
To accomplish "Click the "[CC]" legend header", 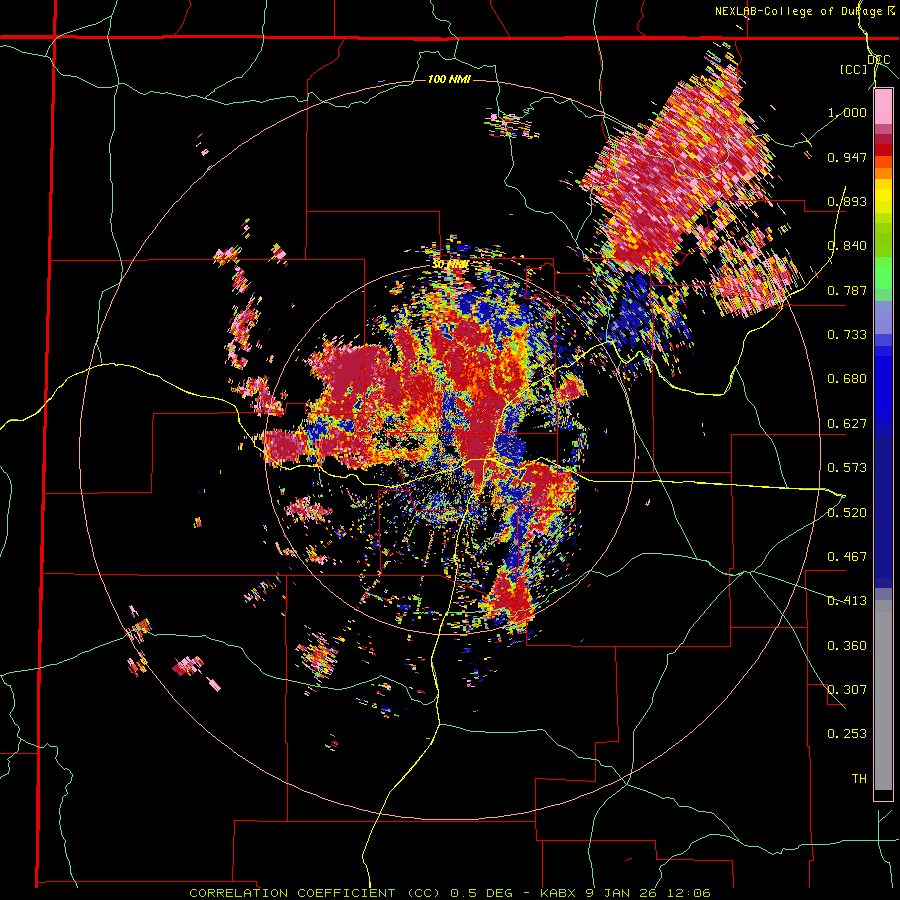I will click(853, 69).
